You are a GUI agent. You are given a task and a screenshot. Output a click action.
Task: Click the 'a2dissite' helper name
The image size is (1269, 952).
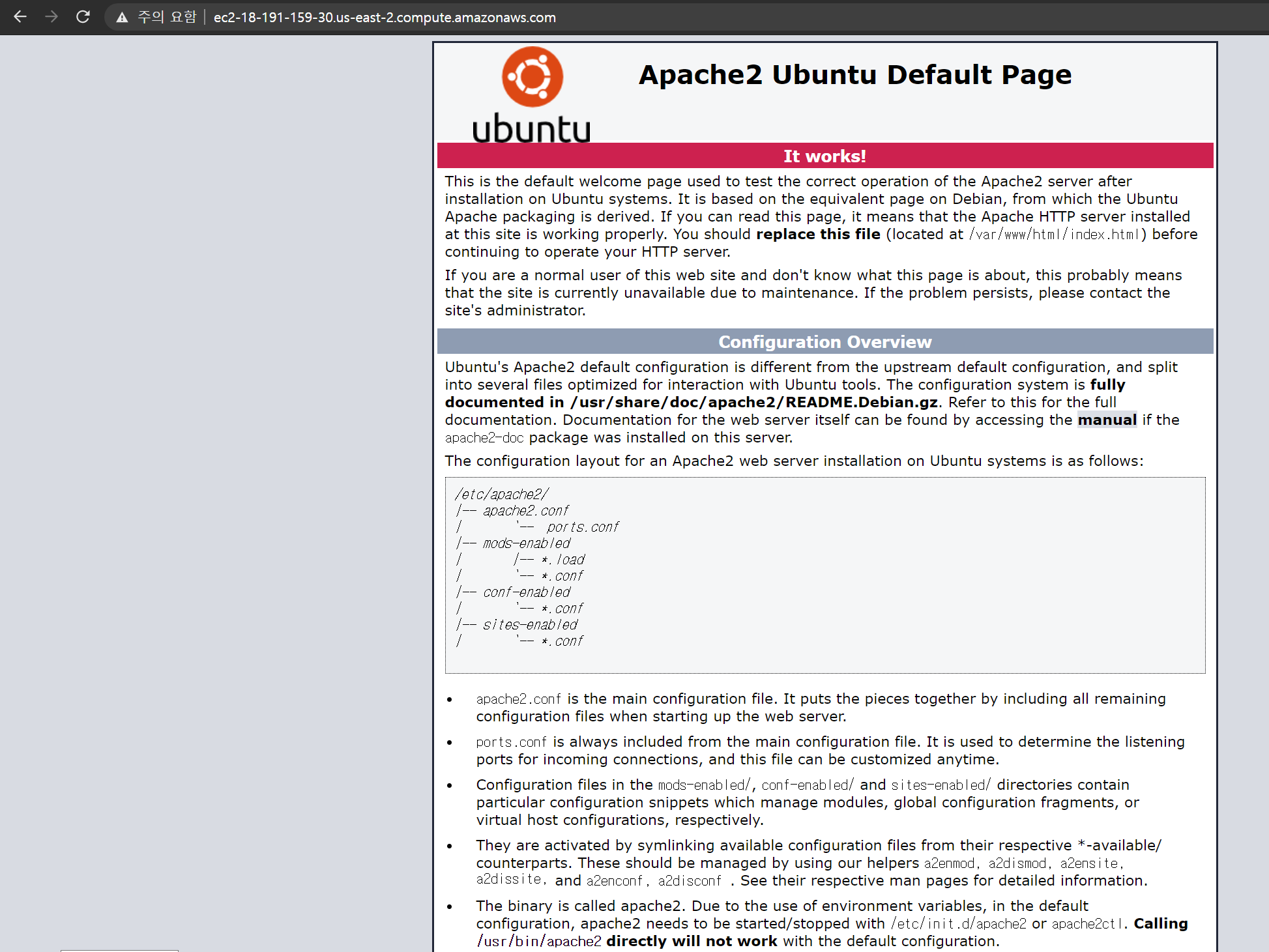pos(508,879)
